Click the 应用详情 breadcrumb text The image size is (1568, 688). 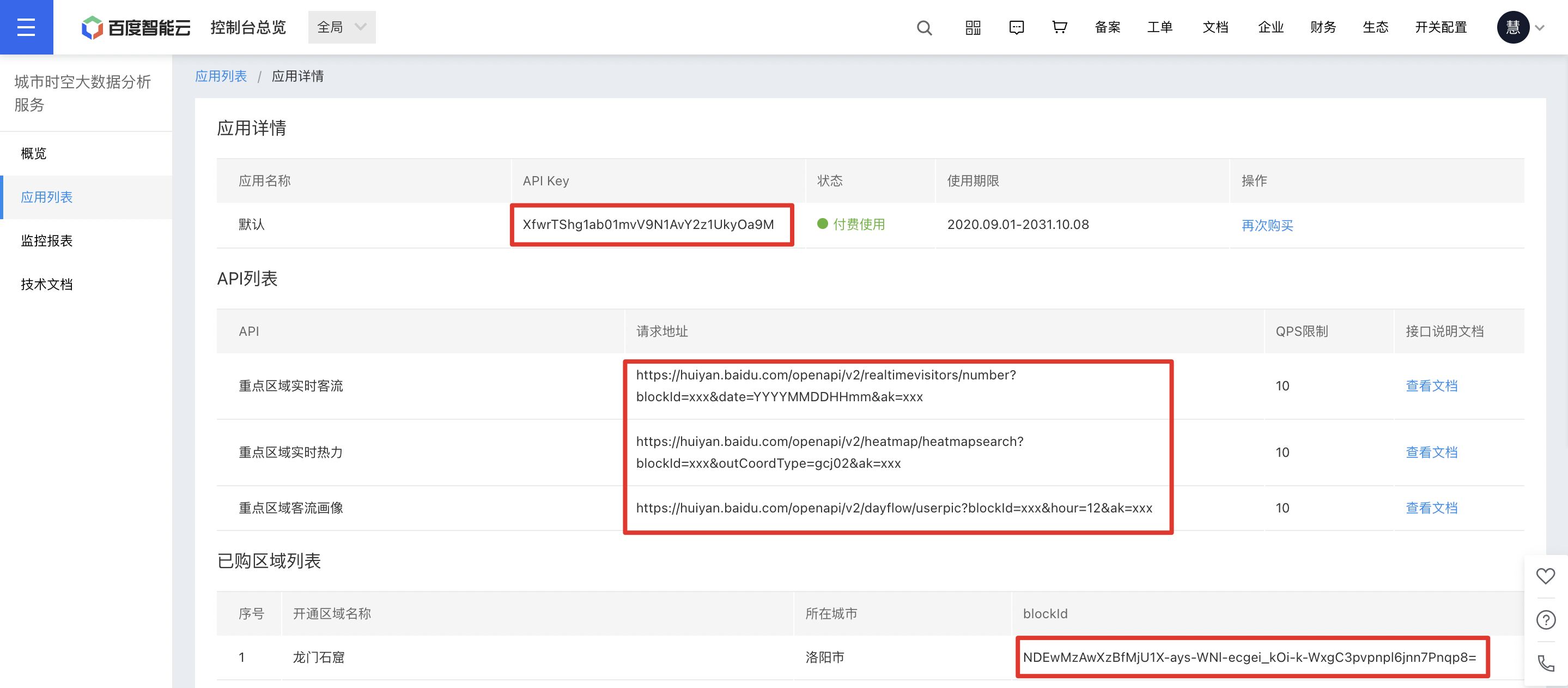pyautogui.click(x=297, y=76)
